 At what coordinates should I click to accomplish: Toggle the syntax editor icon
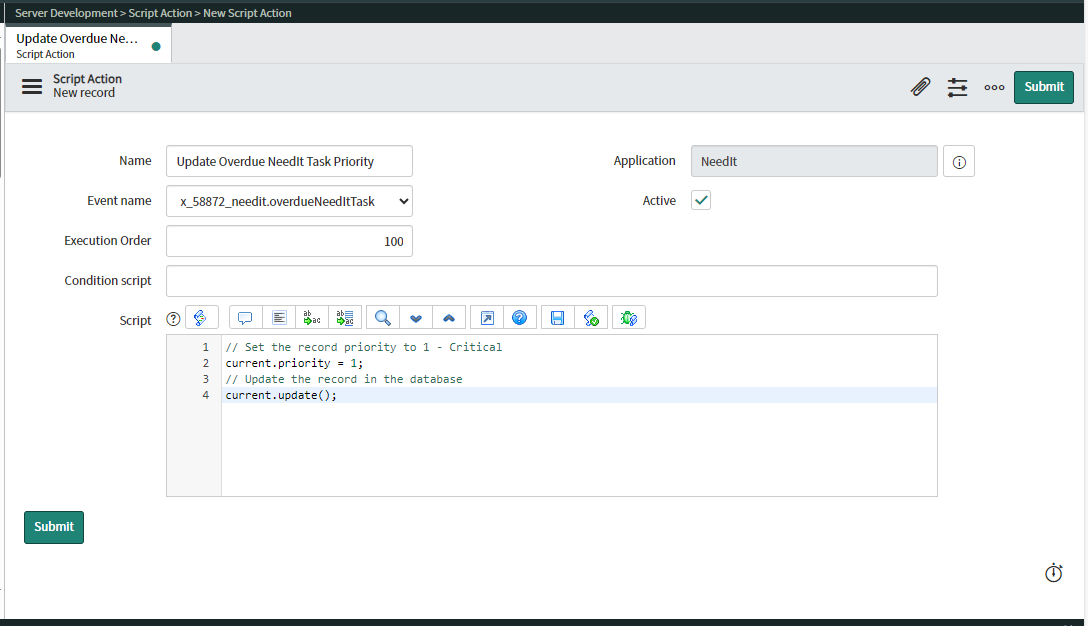click(x=201, y=318)
